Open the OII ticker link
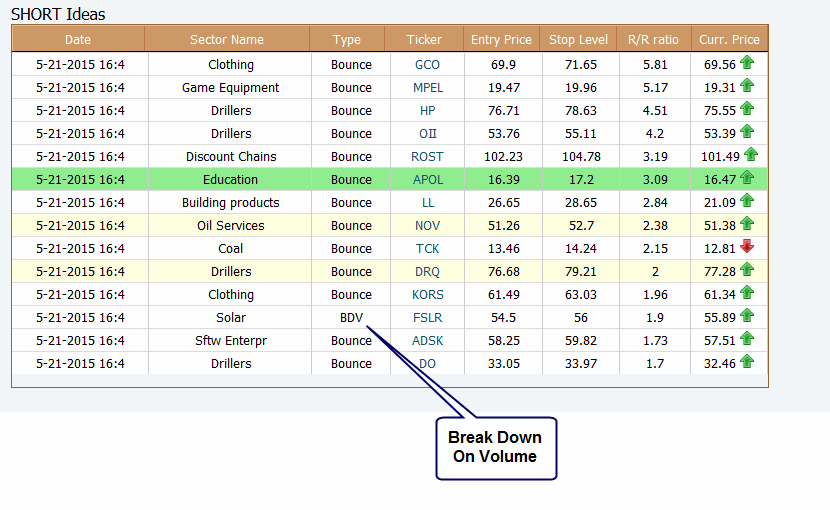Viewport: 830px width, 510px height. [x=428, y=133]
